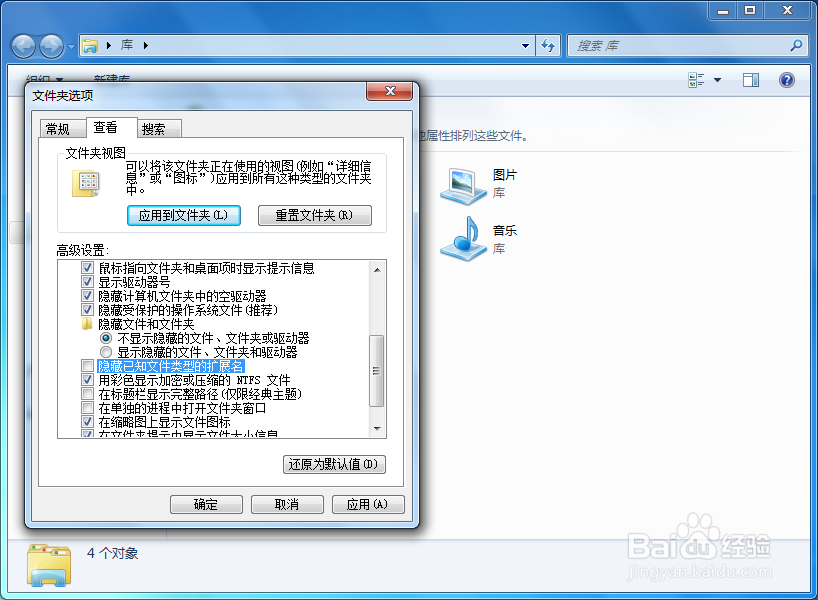The width and height of the screenshot is (818, 600).
Task: Click the 取消 button
Action: click(287, 505)
